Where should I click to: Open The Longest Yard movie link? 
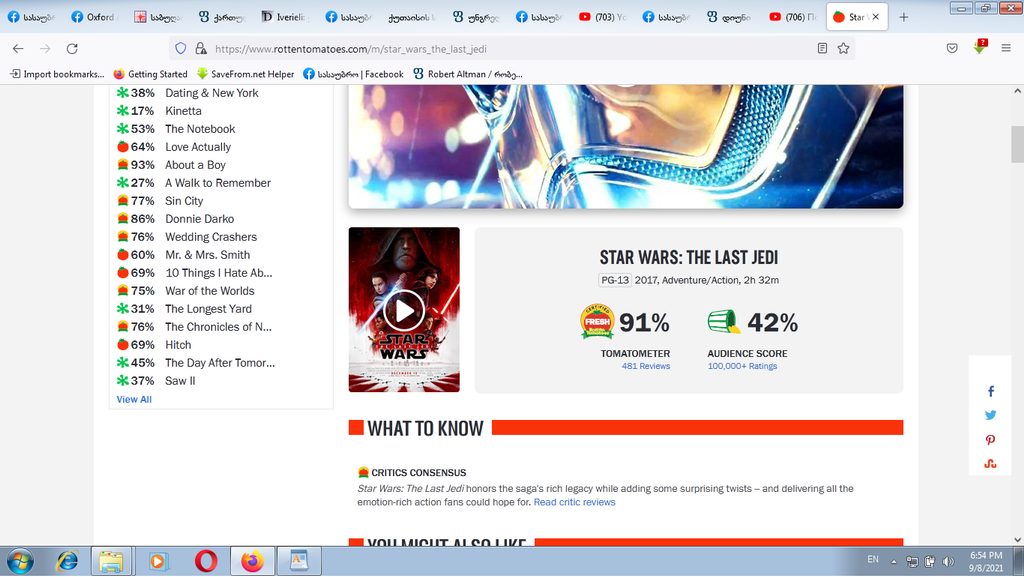(x=208, y=309)
